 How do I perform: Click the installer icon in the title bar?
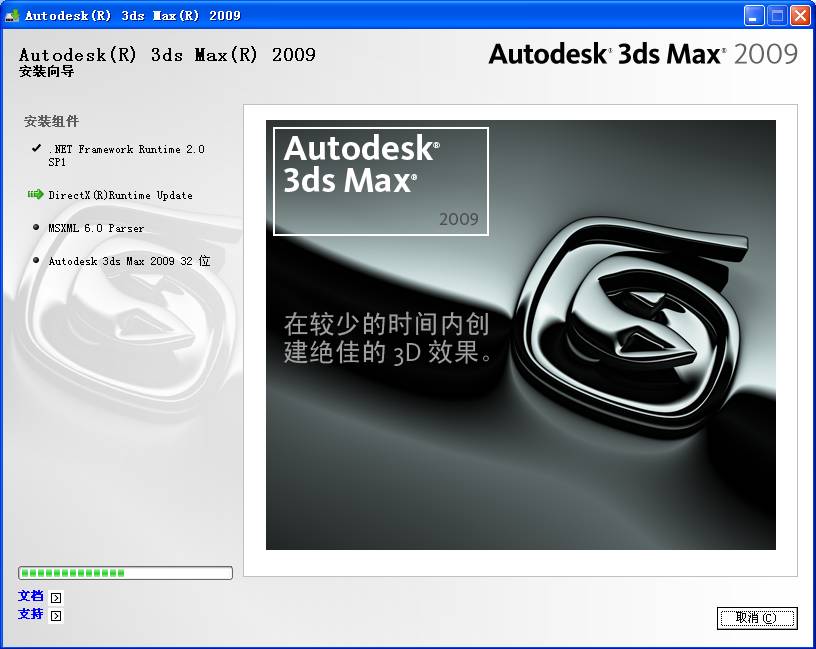(12, 16)
